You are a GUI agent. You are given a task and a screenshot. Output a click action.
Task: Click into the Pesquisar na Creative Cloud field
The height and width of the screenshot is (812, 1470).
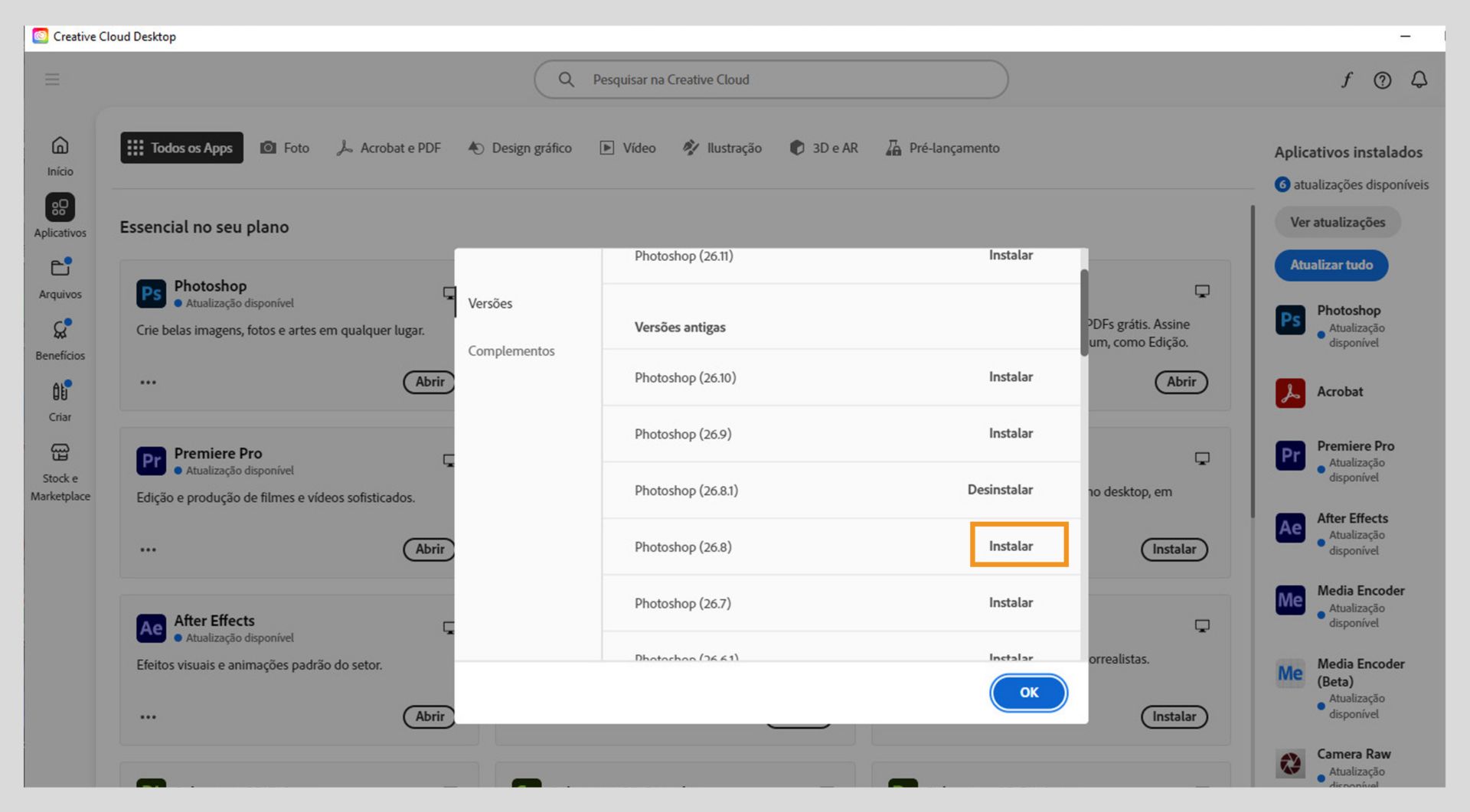[771, 80]
